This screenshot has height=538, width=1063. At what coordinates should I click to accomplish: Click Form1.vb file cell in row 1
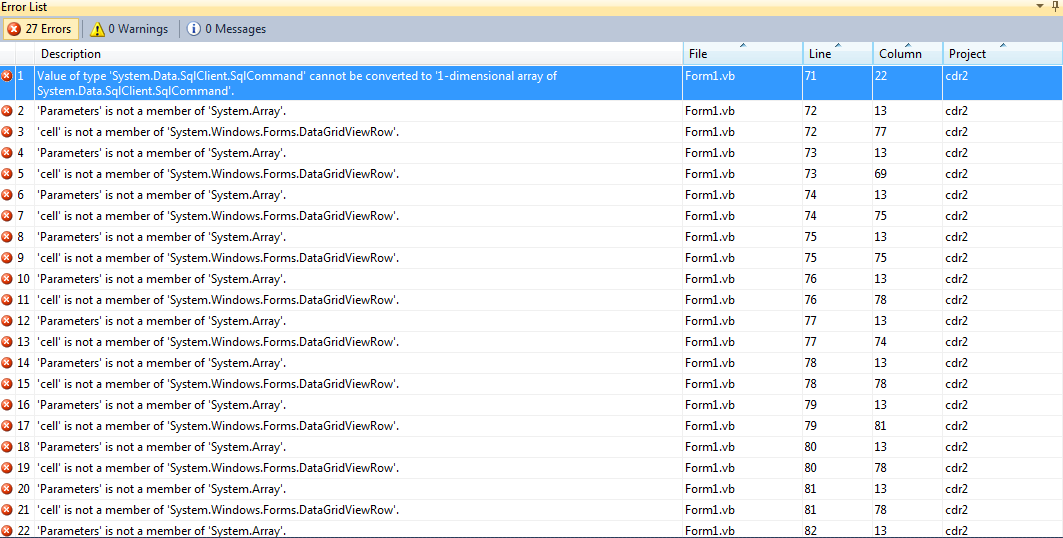pos(710,76)
